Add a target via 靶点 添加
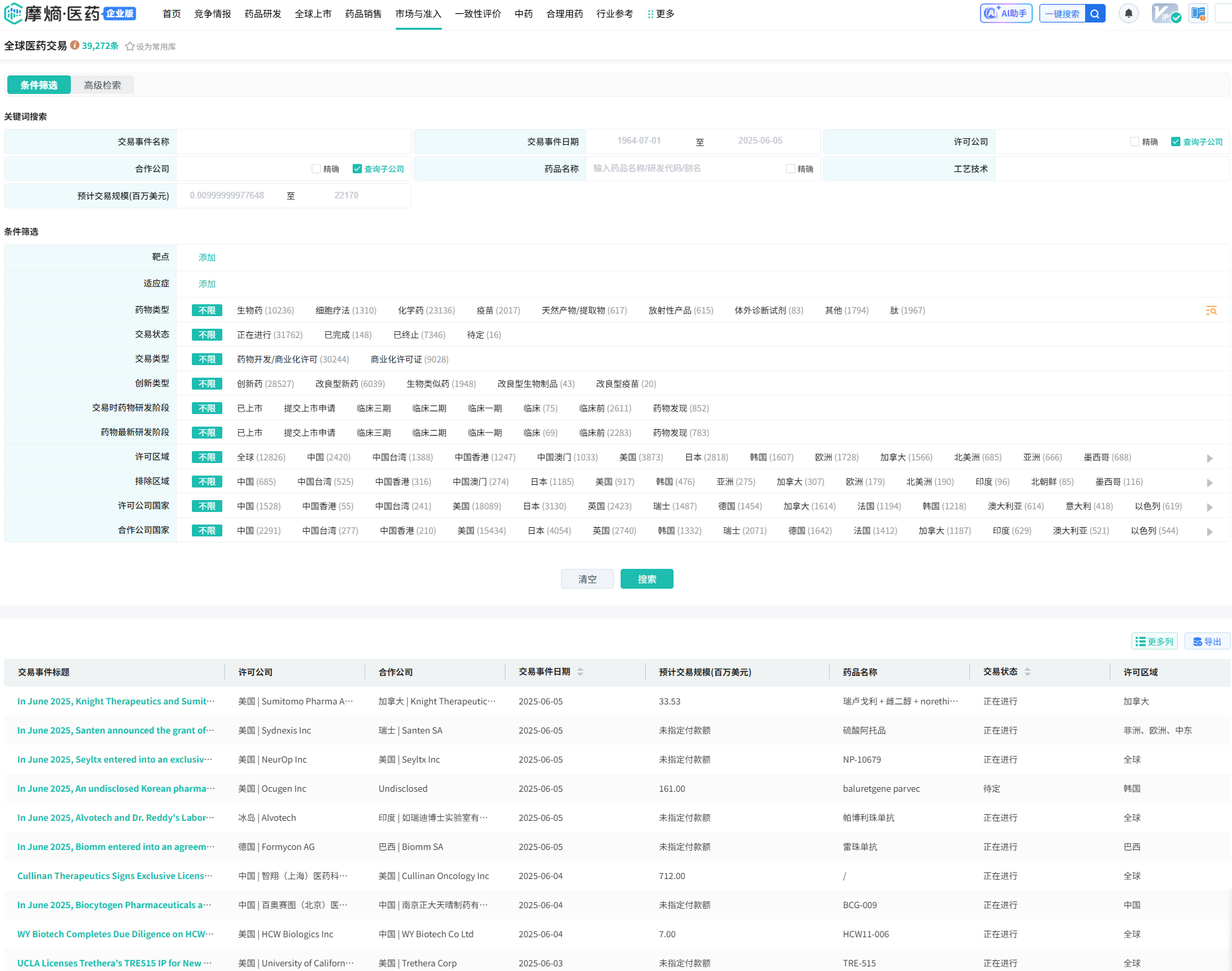1232x971 pixels. (207, 257)
